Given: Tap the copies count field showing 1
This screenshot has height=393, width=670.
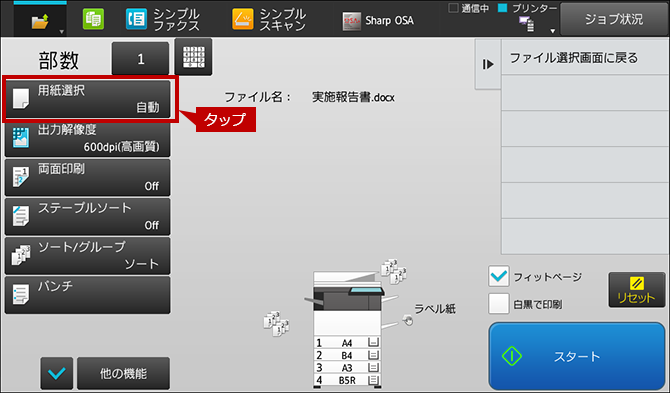Looking at the screenshot, I should [x=141, y=59].
